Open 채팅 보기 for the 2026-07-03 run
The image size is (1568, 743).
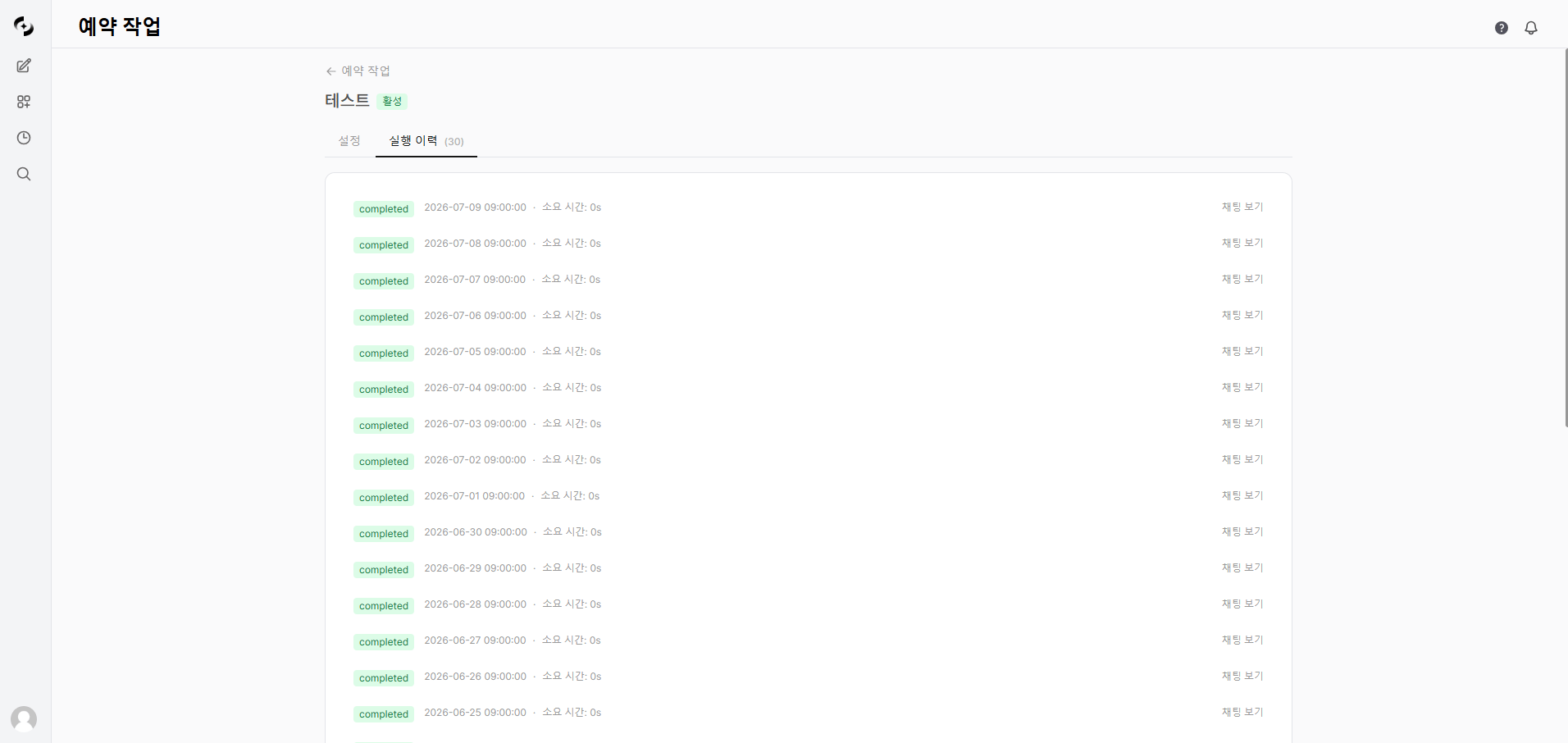point(1242,424)
